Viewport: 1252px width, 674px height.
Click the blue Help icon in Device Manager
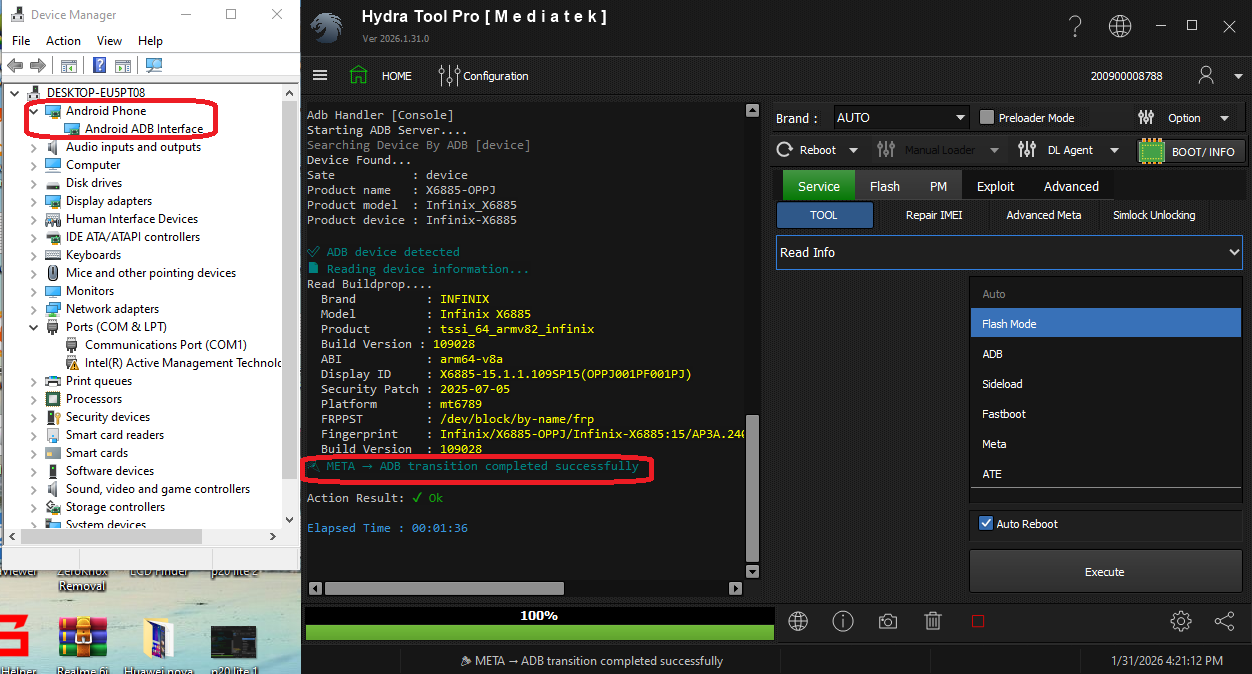click(99, 66)
